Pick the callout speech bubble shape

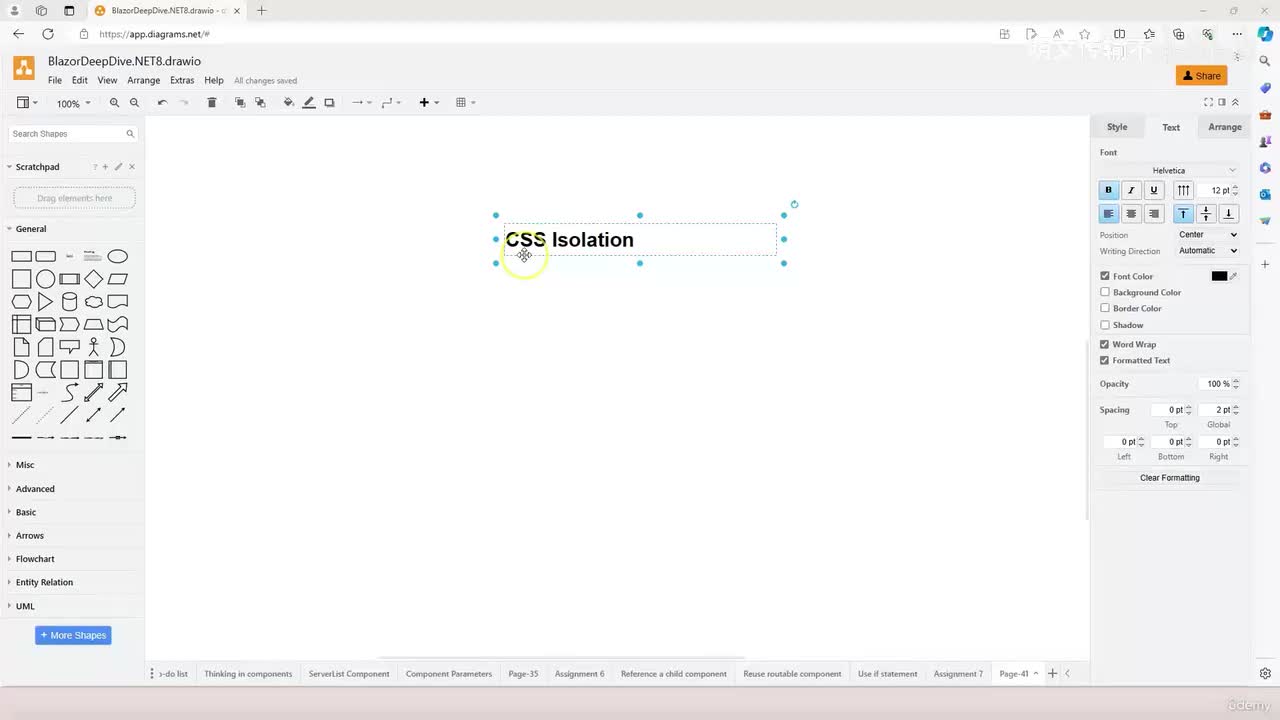point(69,347)
